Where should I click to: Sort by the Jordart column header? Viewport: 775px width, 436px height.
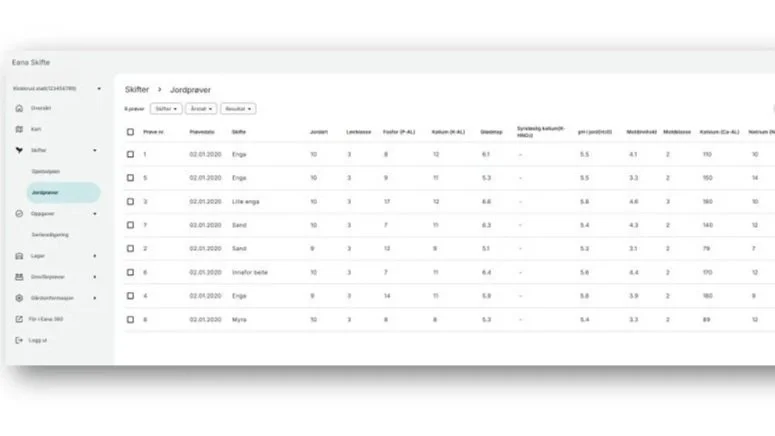coord(319,132)
